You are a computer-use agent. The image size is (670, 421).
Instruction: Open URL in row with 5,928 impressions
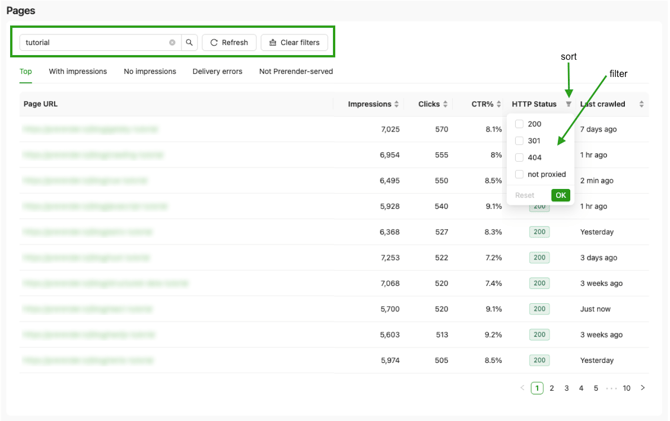[x=95, y=206]
